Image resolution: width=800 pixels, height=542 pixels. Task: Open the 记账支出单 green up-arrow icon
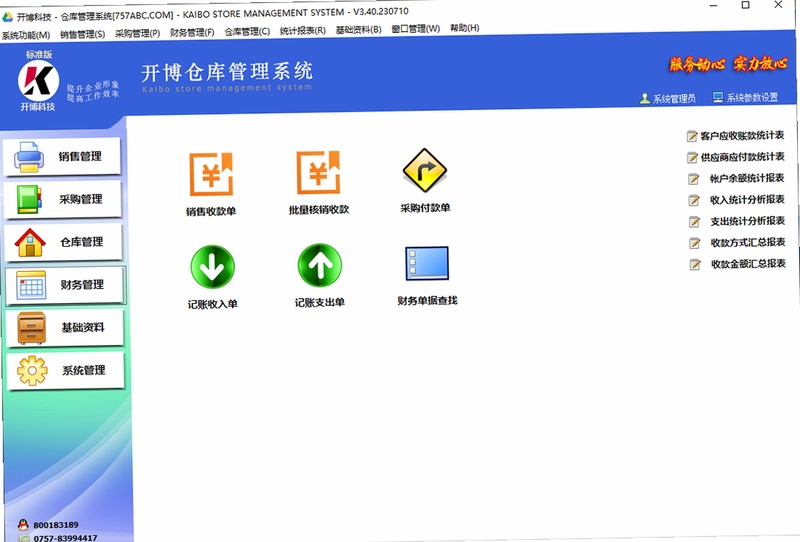320,265
